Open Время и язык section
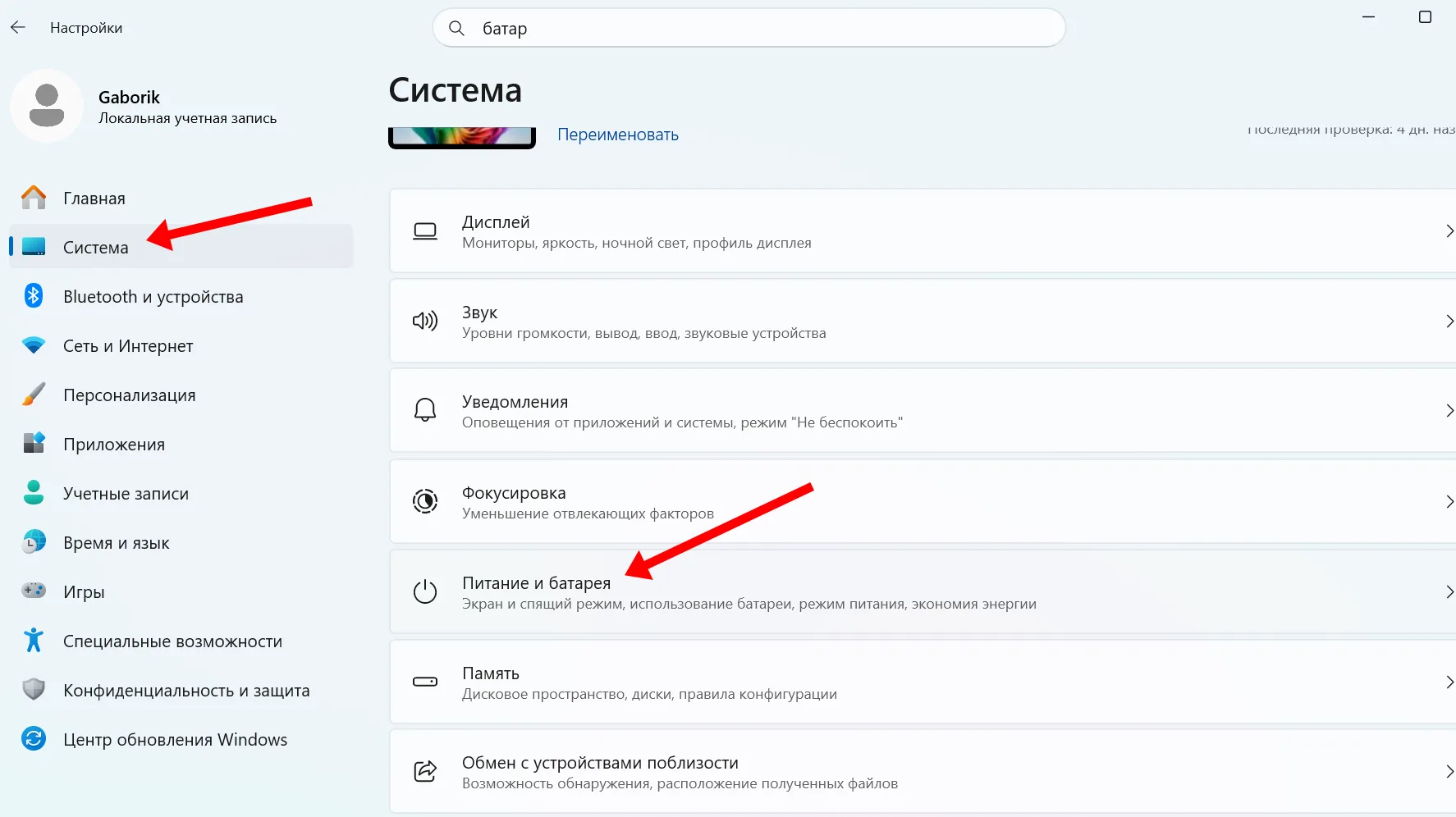1456x817 pixels. tap(181, 542)
